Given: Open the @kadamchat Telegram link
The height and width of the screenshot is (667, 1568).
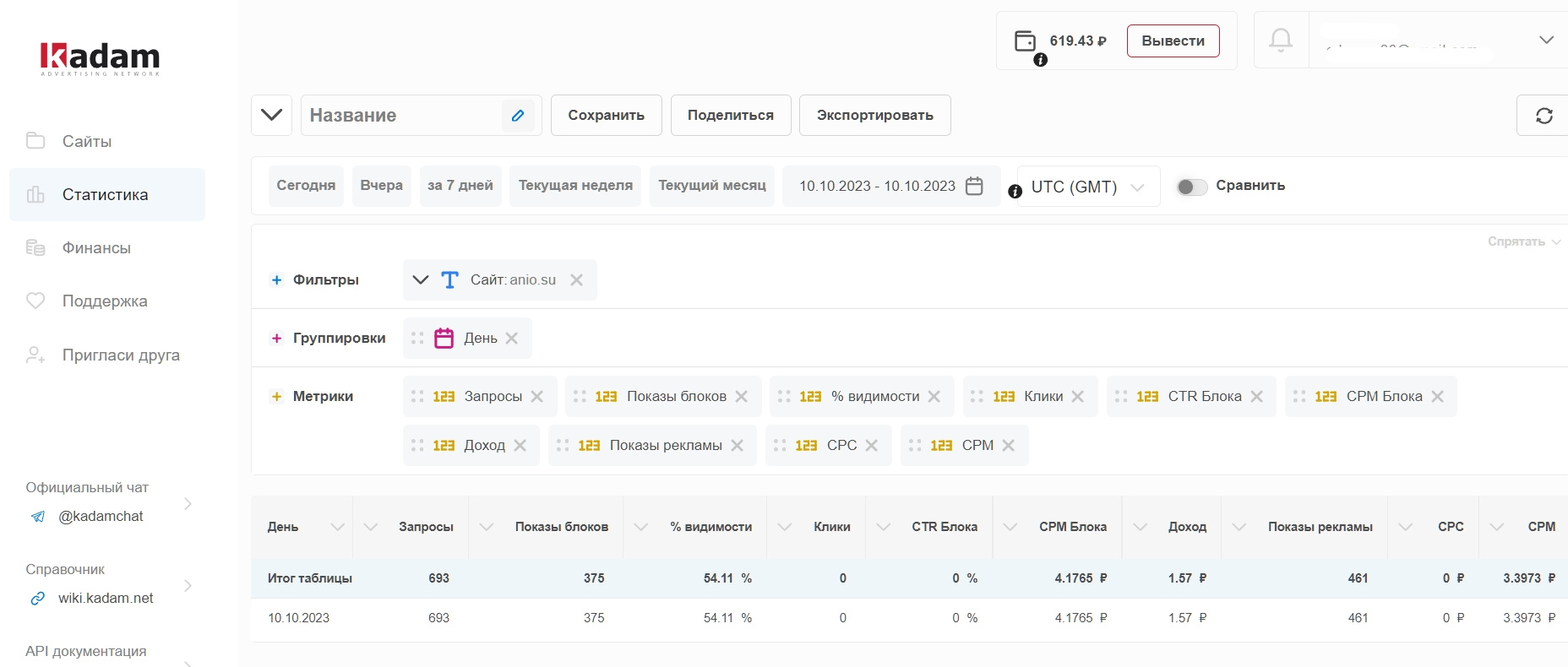Looking at the screenshot, I should 101,516.
